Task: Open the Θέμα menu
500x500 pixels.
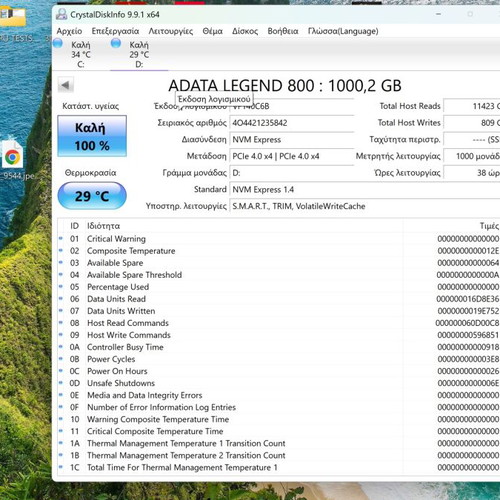Action: 213,31
